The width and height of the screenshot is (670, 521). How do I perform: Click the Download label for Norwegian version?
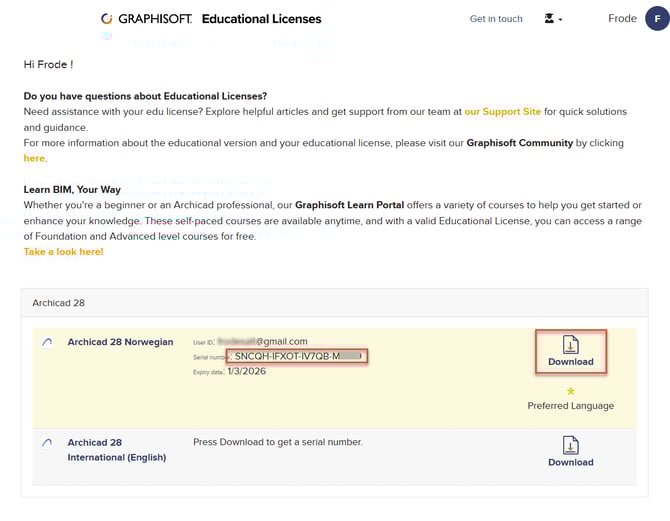(570, 362)
